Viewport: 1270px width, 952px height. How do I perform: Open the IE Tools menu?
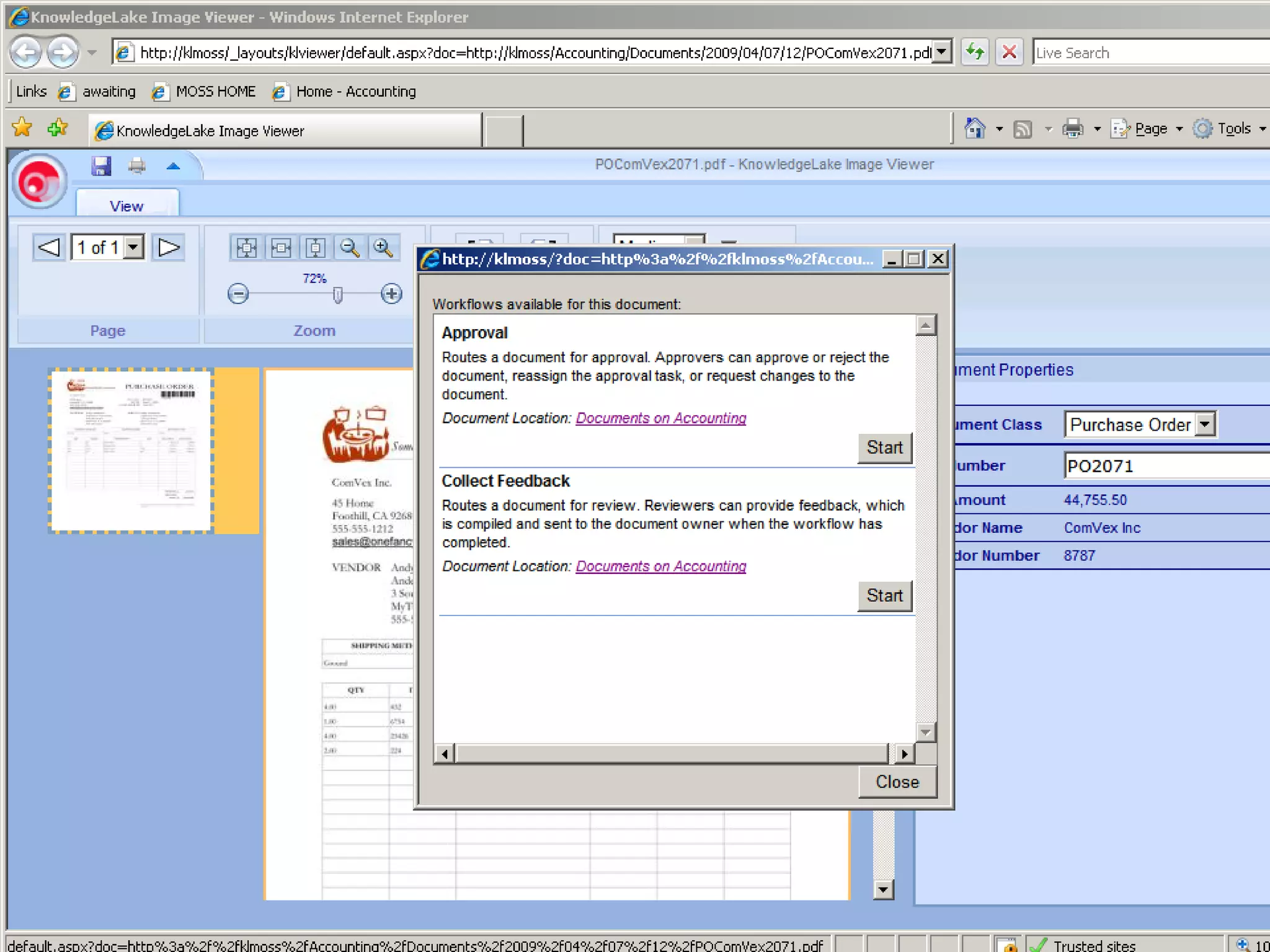[1233, 129]
